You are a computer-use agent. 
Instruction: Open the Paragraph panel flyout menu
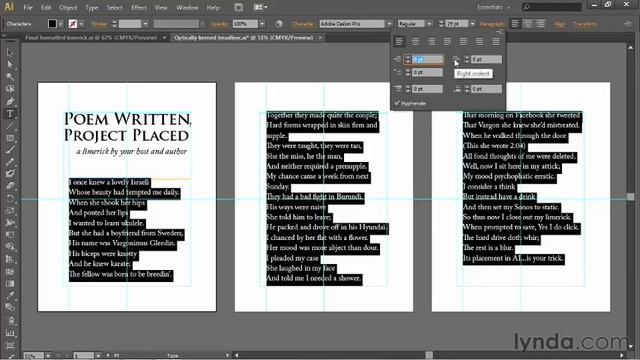click(500, 32)
